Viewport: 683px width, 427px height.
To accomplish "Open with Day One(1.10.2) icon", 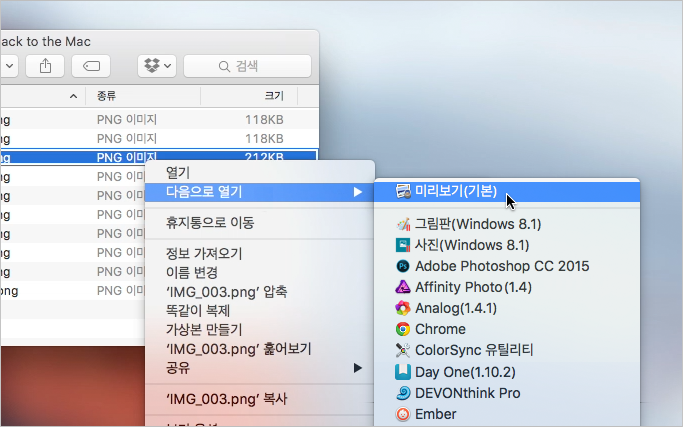I will (x=403, y=372).
